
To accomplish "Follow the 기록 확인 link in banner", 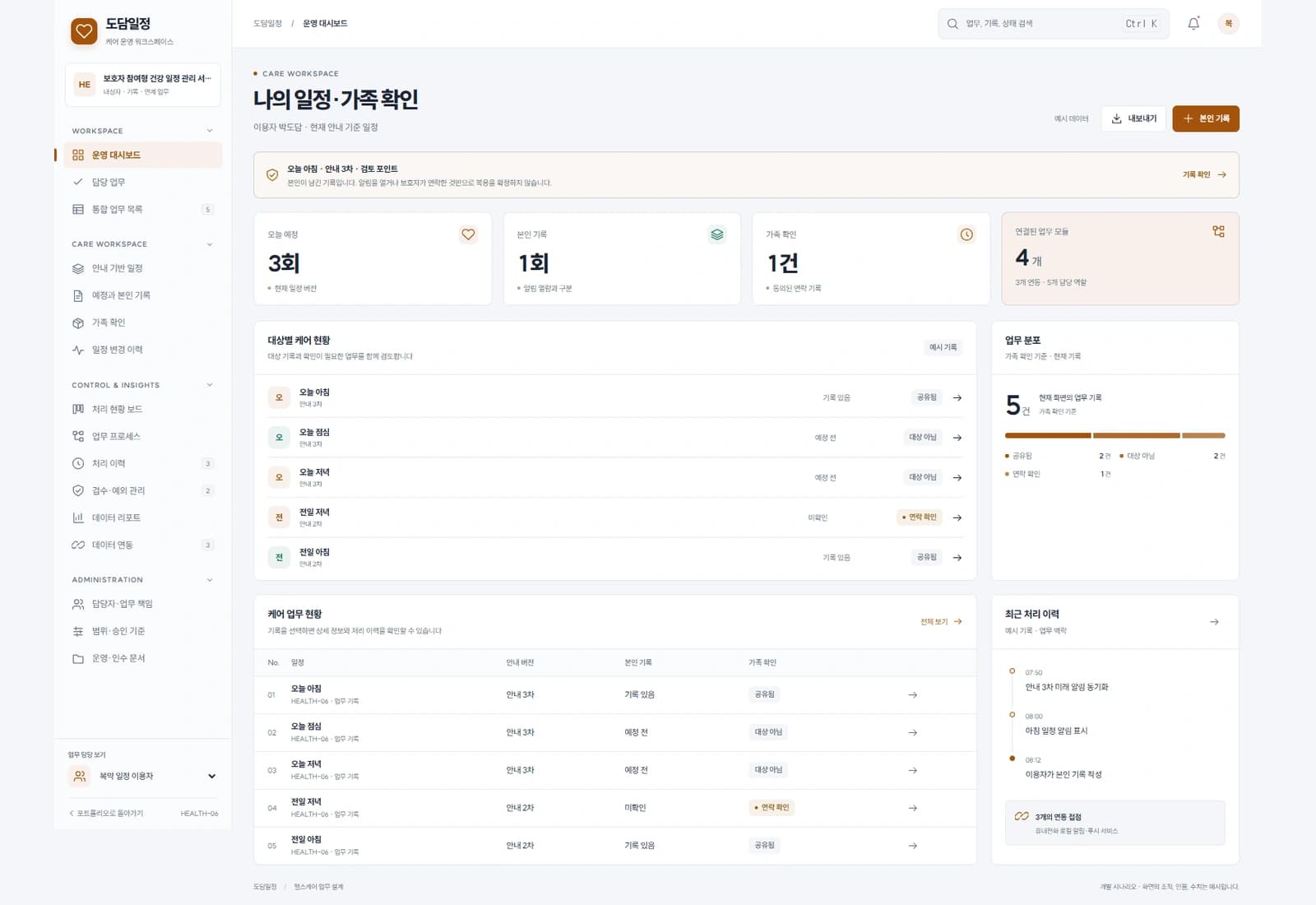I will [x=1204, y=174].
